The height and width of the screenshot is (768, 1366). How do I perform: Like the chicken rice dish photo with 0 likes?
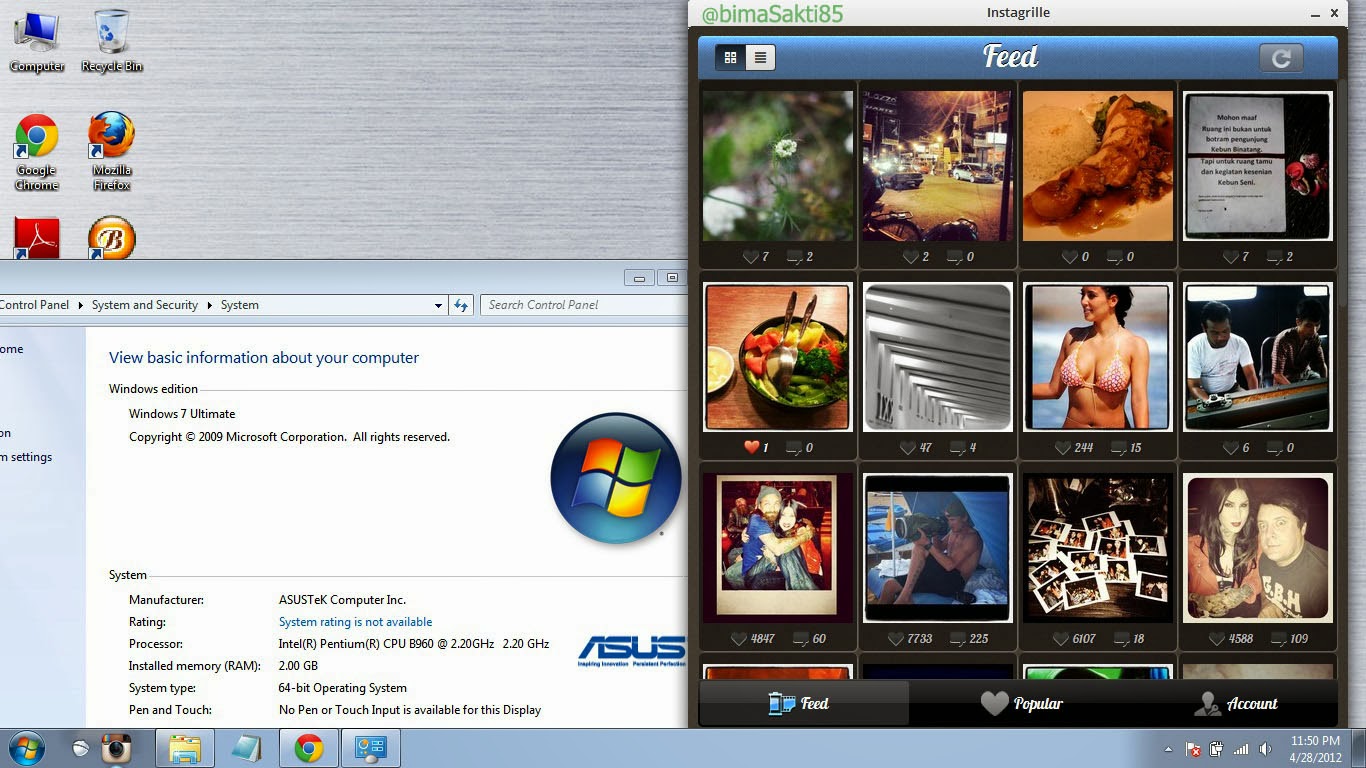pyautogui.click(x=1070, y=257)
